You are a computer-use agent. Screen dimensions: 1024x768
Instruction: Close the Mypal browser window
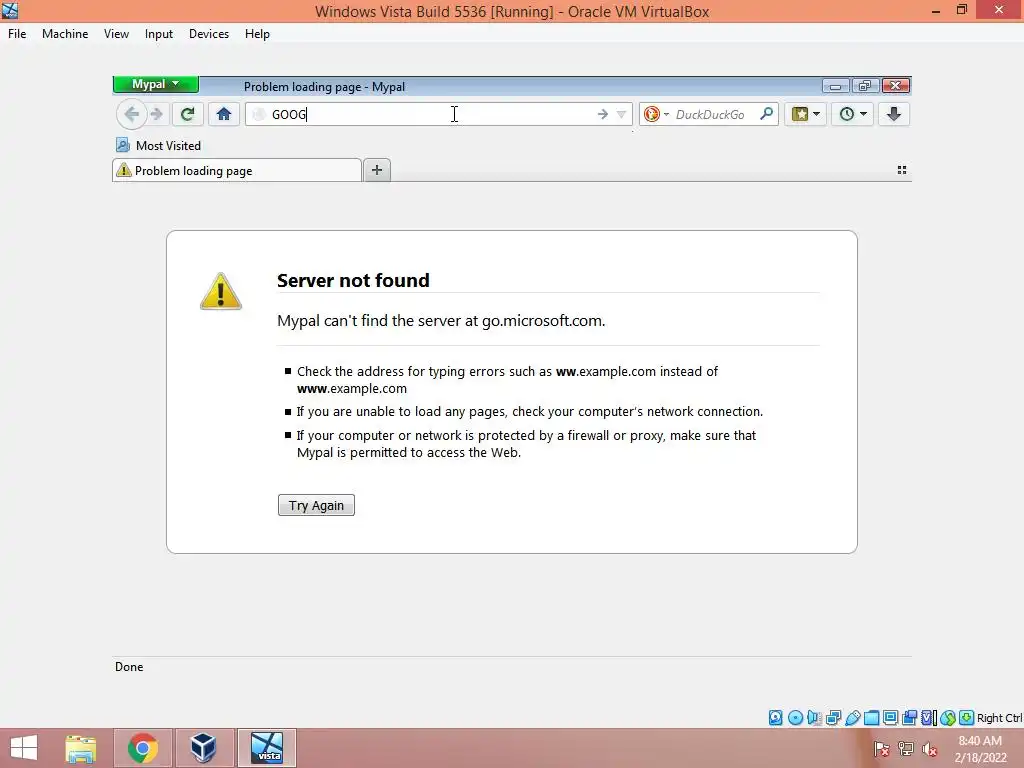click(x=895, y=86)
